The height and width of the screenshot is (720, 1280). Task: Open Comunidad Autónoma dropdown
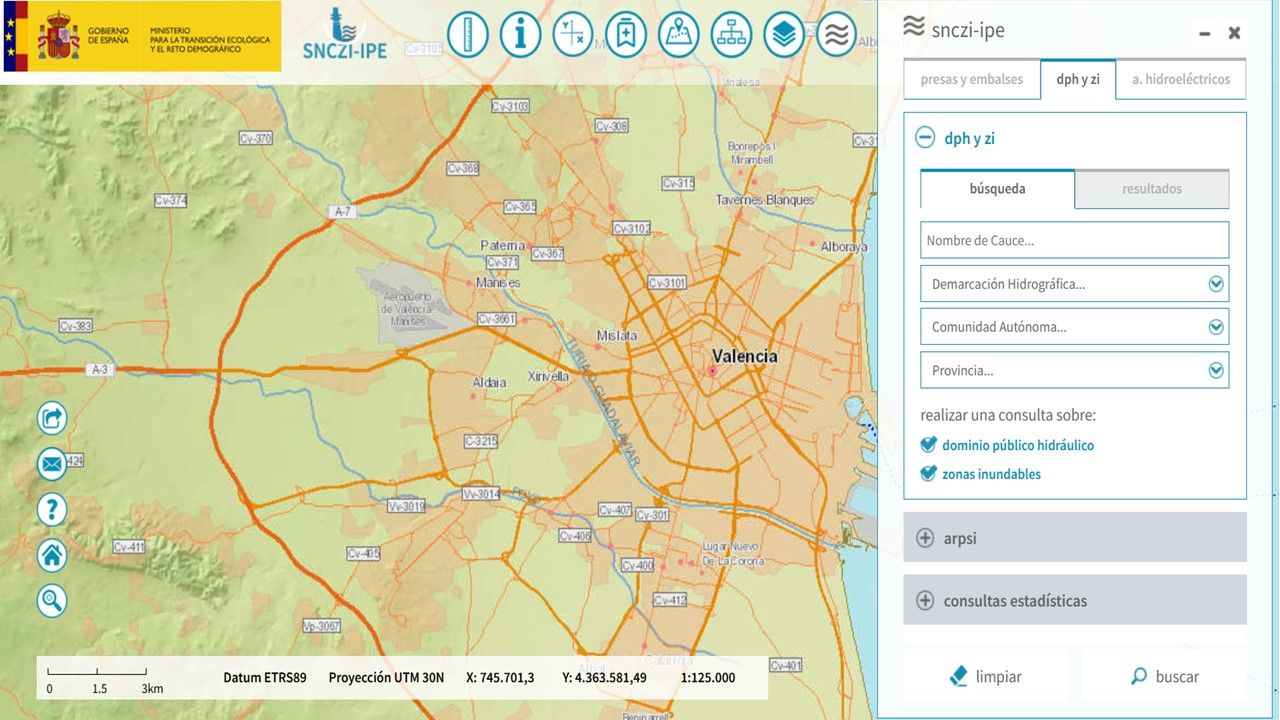[1074, 327]
